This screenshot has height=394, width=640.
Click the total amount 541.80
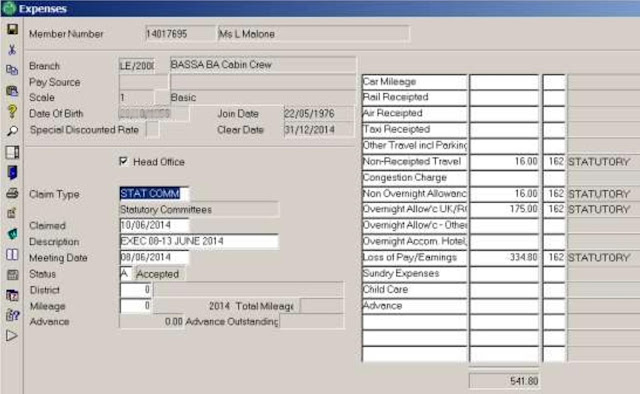504,381
